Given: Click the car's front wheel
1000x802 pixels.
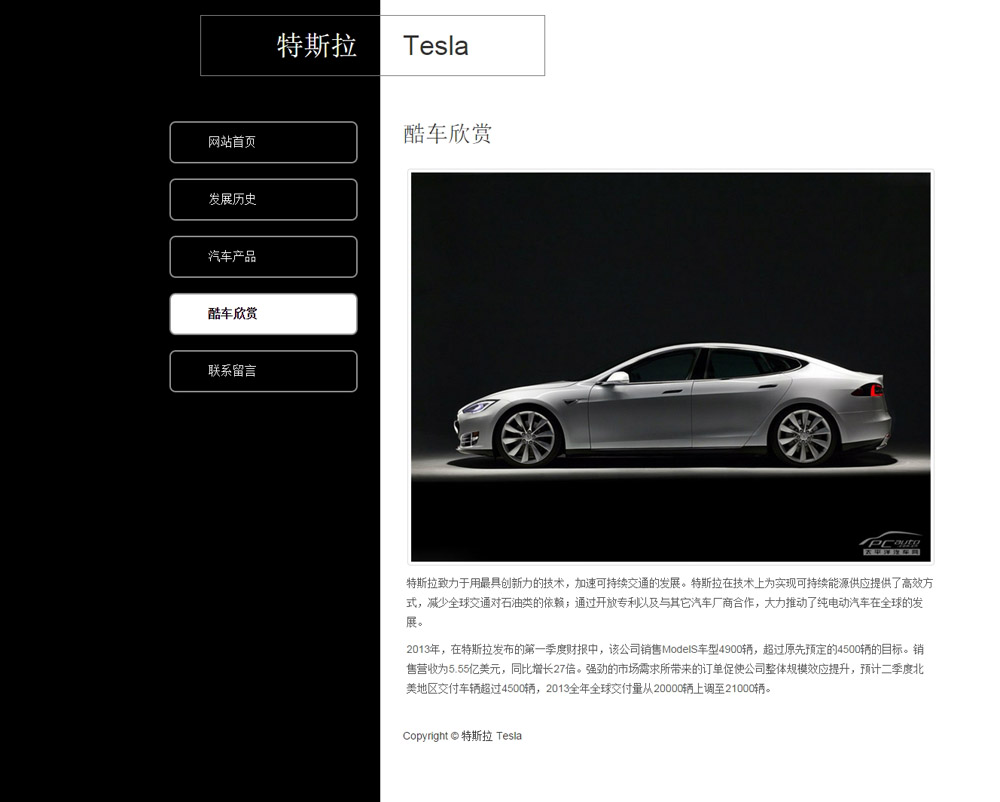Looking at the screenshot, I should tap(527, 437).
